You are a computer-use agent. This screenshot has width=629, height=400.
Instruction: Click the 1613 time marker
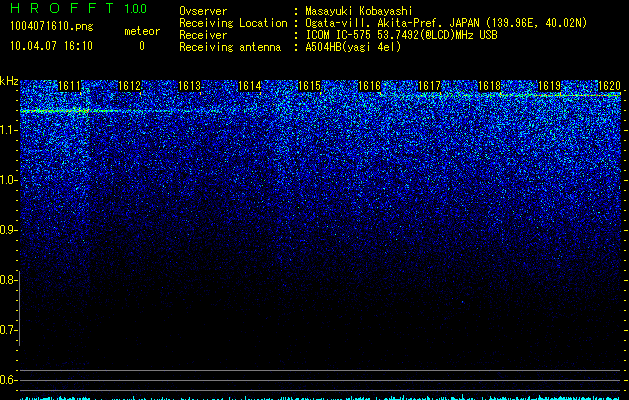pyautogui.click(x=189, y=86)
